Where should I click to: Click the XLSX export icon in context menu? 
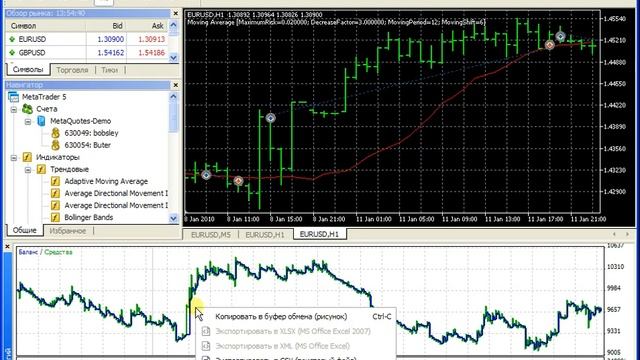(206, 331)
